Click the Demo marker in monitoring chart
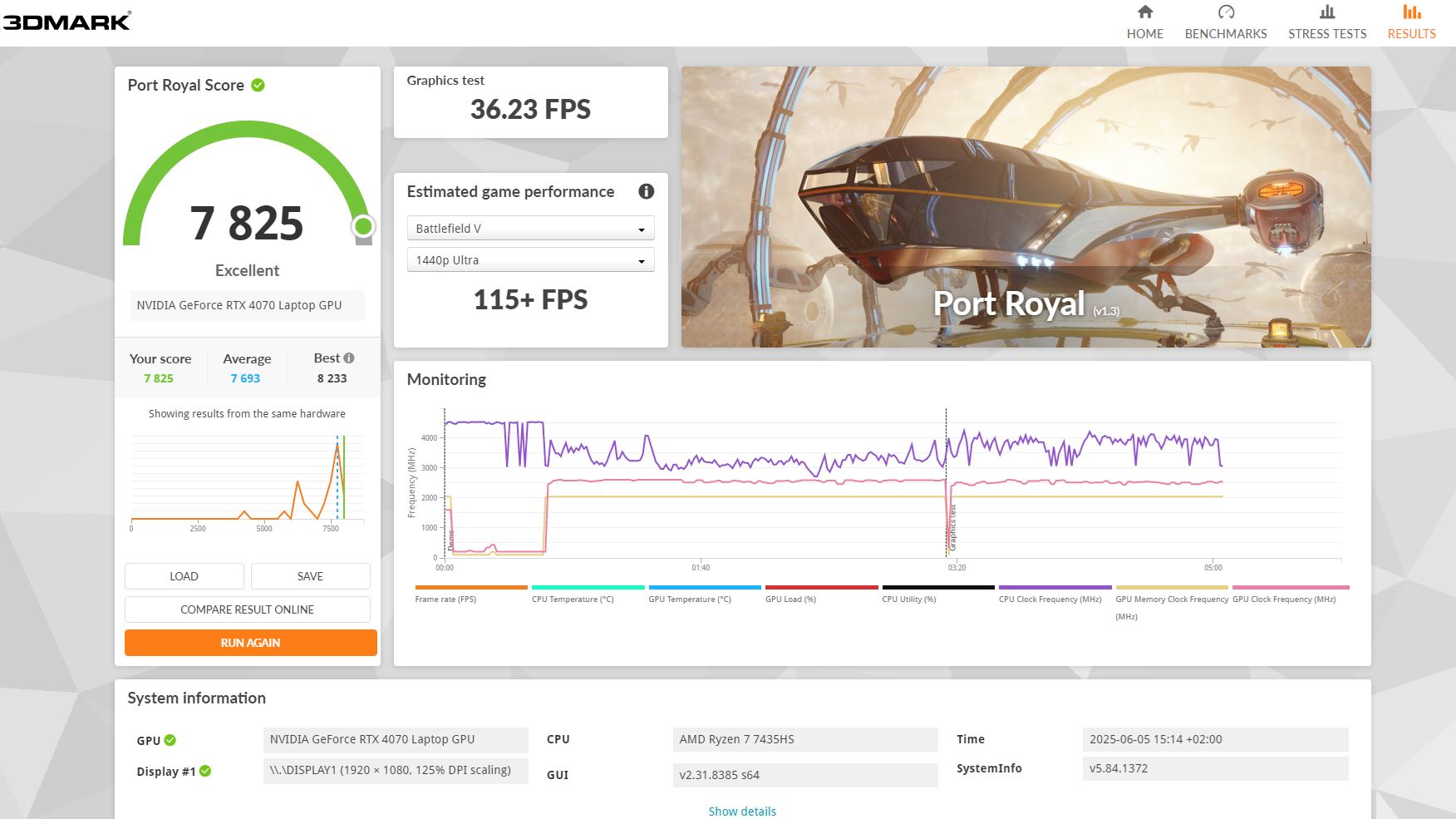The image size is (1456, 819). point(451,540)
